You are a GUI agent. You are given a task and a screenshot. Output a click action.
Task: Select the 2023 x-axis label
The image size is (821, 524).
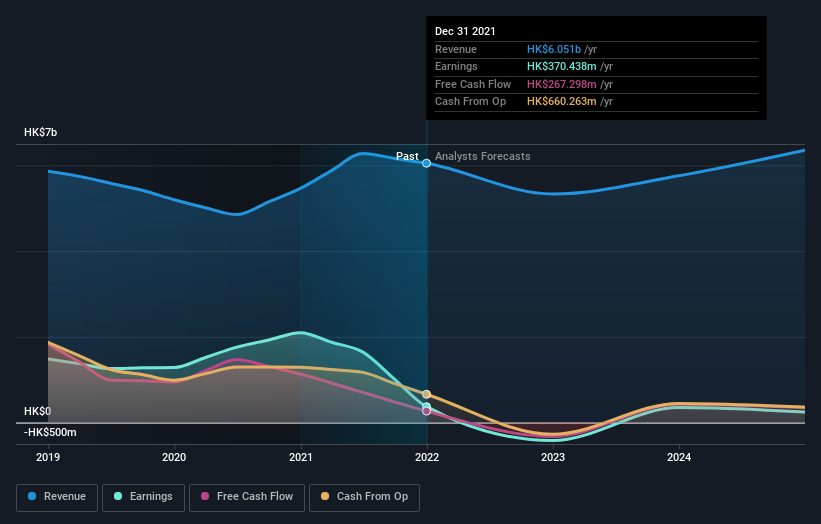click(x=553, y=458)
